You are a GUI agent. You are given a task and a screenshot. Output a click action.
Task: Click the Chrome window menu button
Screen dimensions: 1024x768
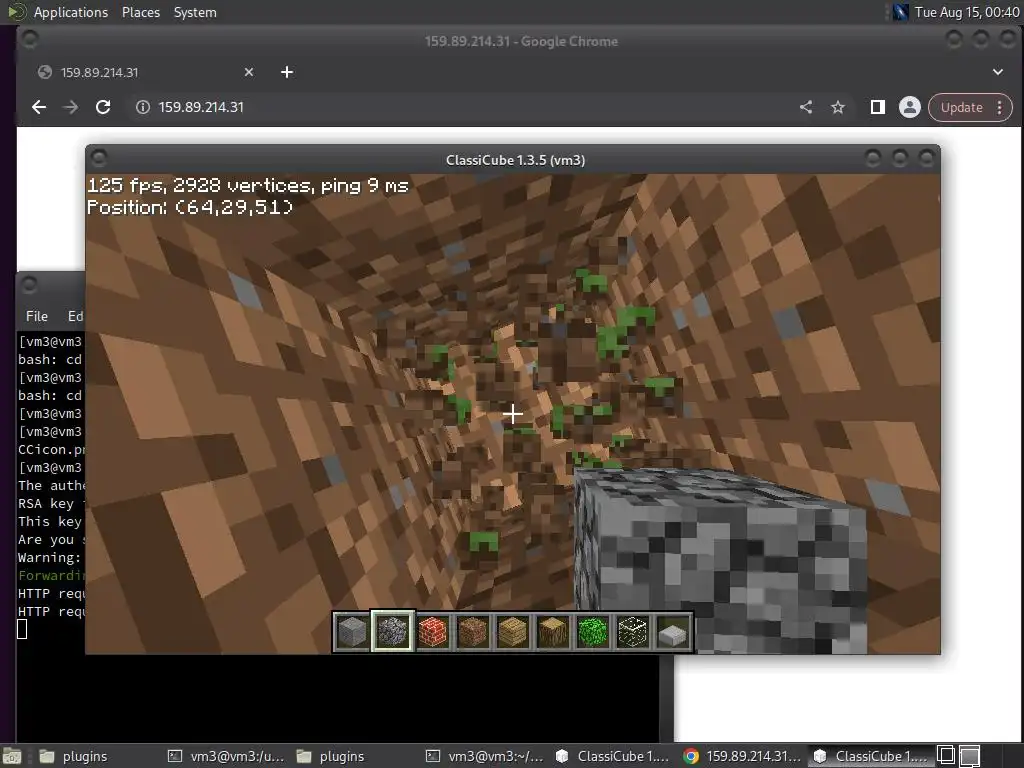click(29, 39)
